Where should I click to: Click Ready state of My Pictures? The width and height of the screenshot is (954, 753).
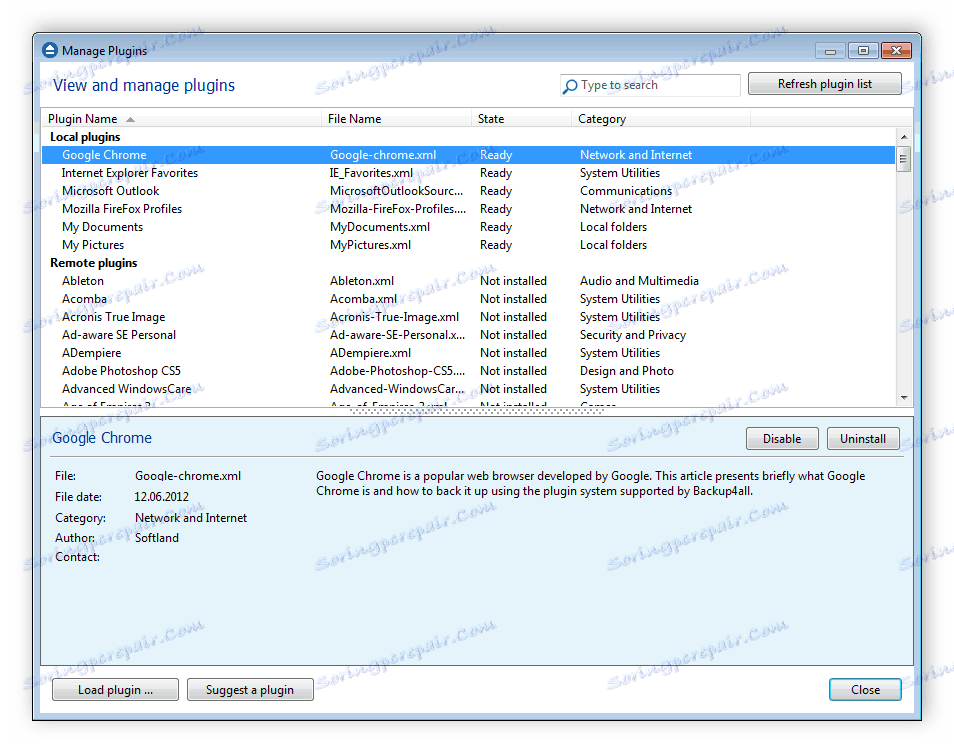click(x=496, y=245)
